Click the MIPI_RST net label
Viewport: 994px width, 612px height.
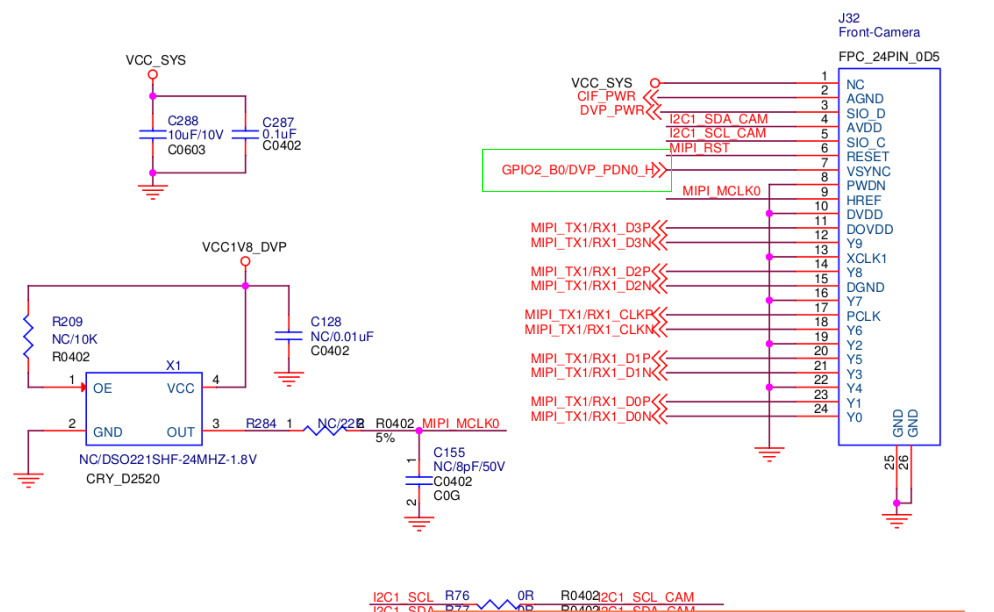(700, 148)
